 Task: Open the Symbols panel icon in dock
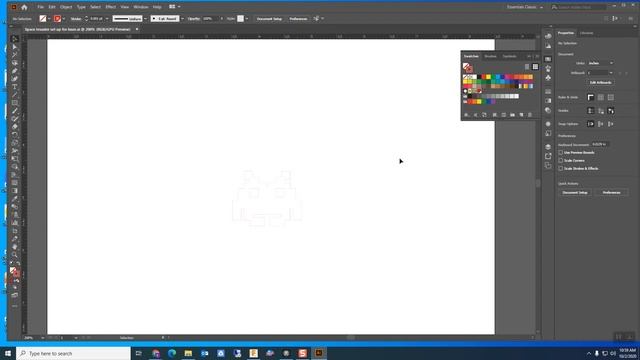548,78
